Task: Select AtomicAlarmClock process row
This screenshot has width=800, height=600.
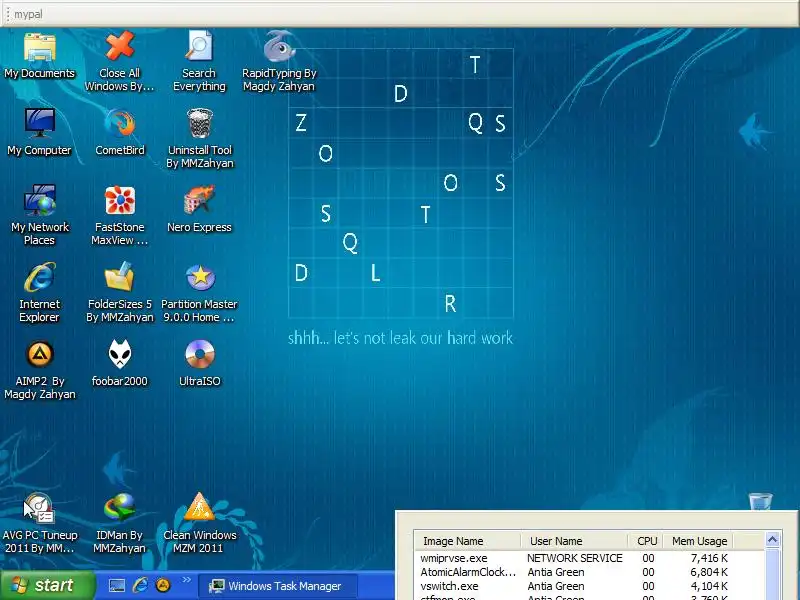Action: coord(589,572)
